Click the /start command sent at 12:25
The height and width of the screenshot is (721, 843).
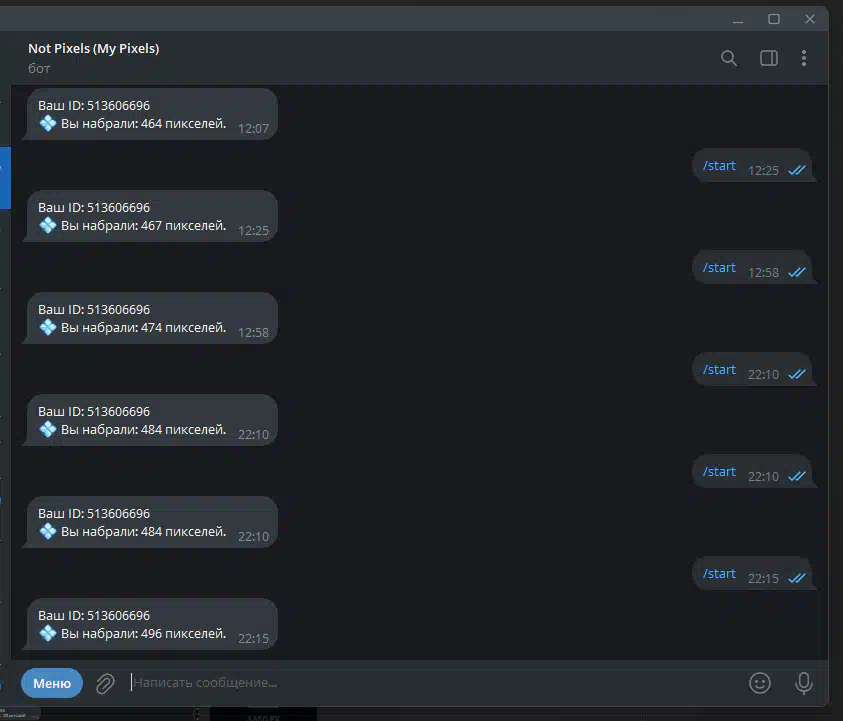coord(719,166)
